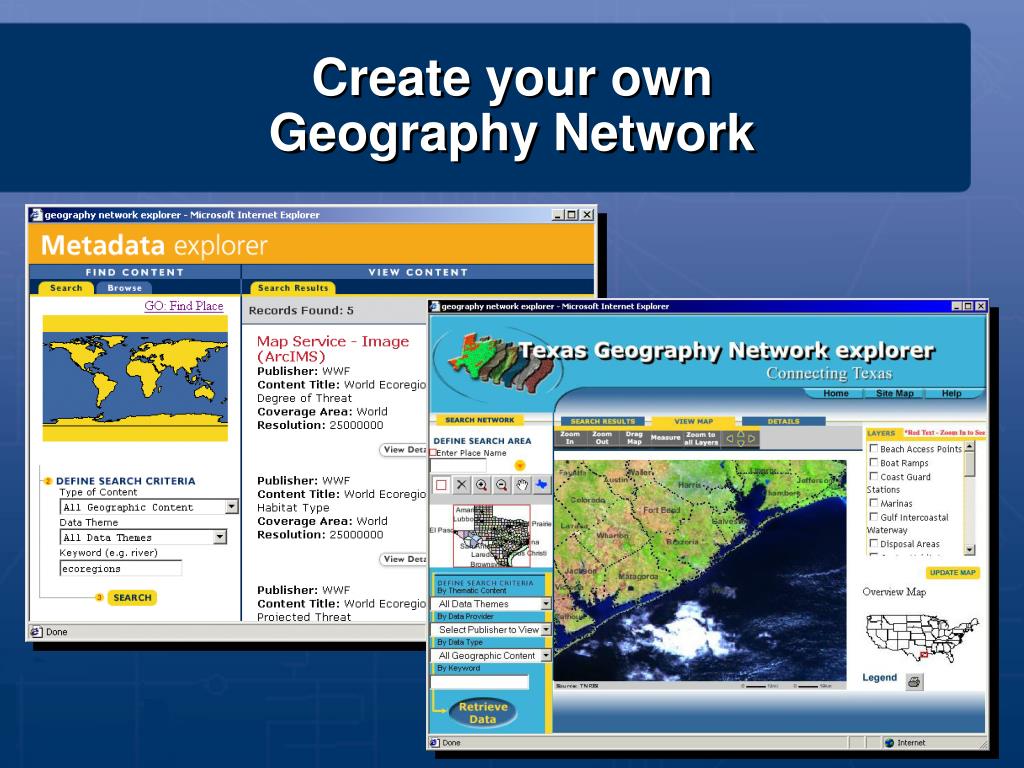
Task: Pan the map left with the left arrow
Action: click(x=730, y=439)
